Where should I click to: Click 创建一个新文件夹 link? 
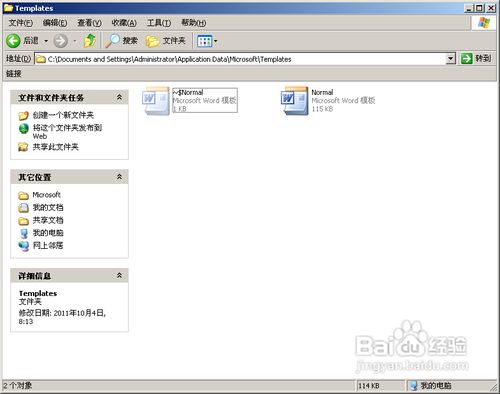coord(63,115)
